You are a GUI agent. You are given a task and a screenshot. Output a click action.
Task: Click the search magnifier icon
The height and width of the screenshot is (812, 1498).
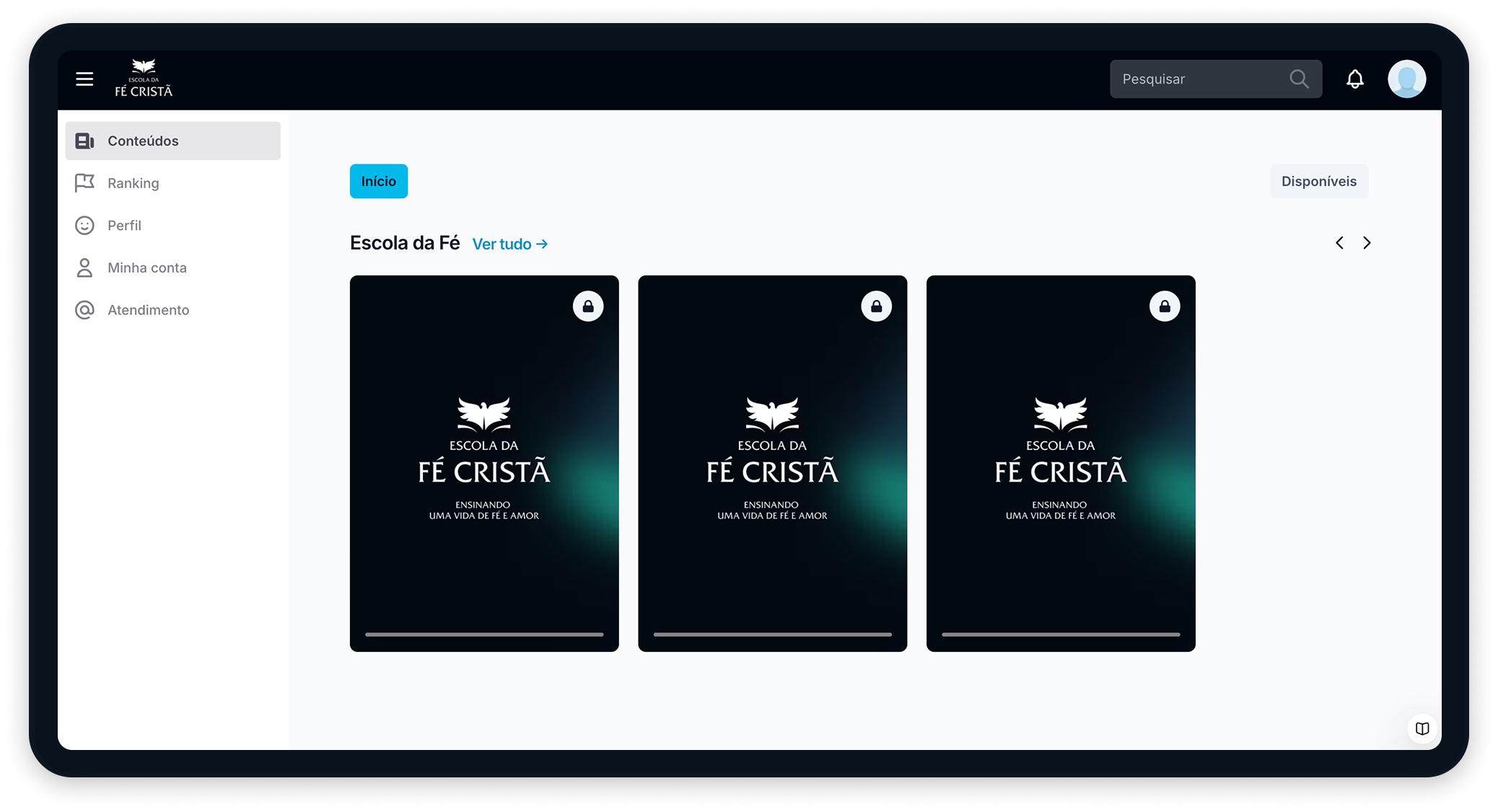point(1299,79)
